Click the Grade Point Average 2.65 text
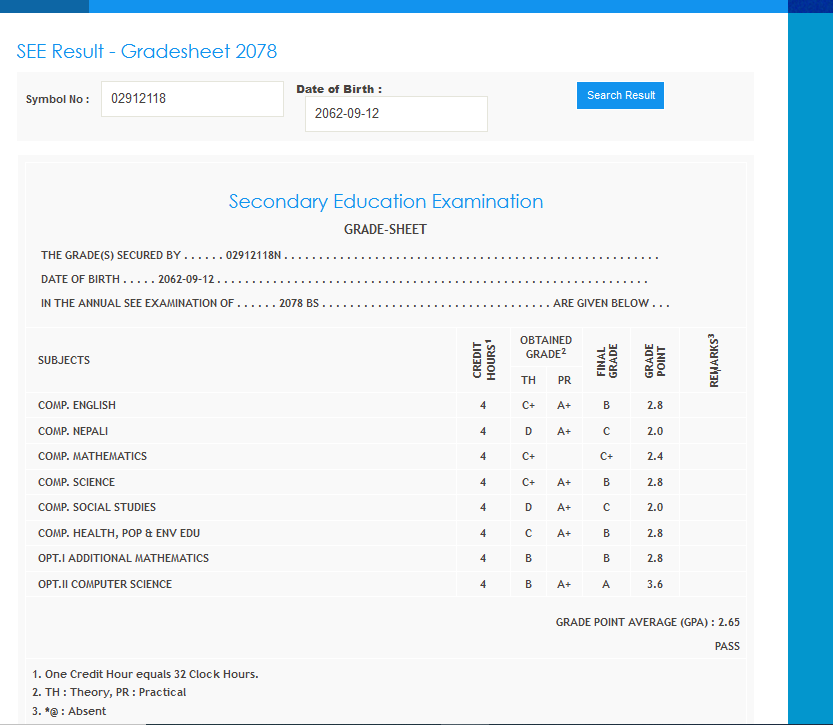833x725 pixels. click(647, 622)
